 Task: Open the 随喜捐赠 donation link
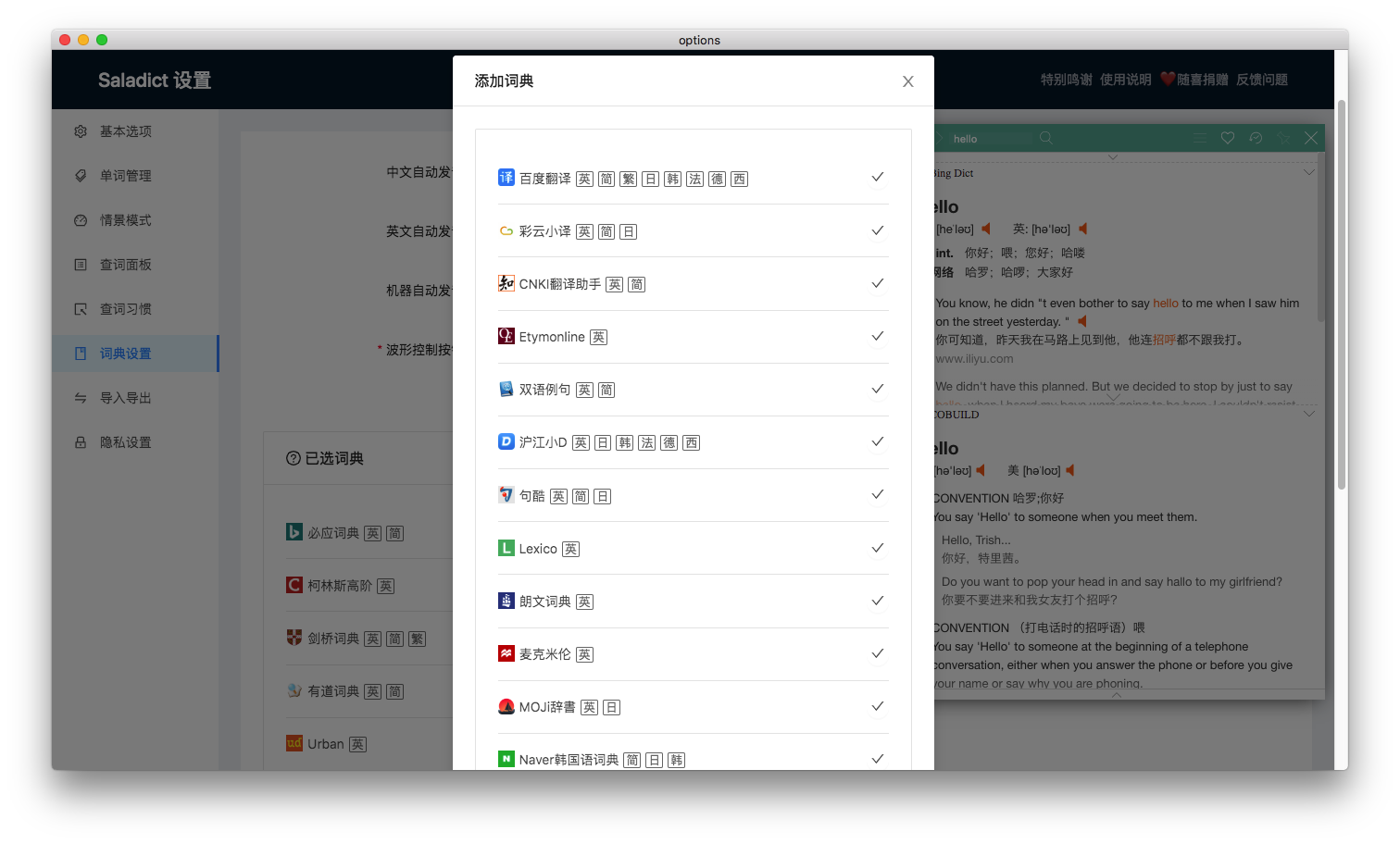(1194, 80)
